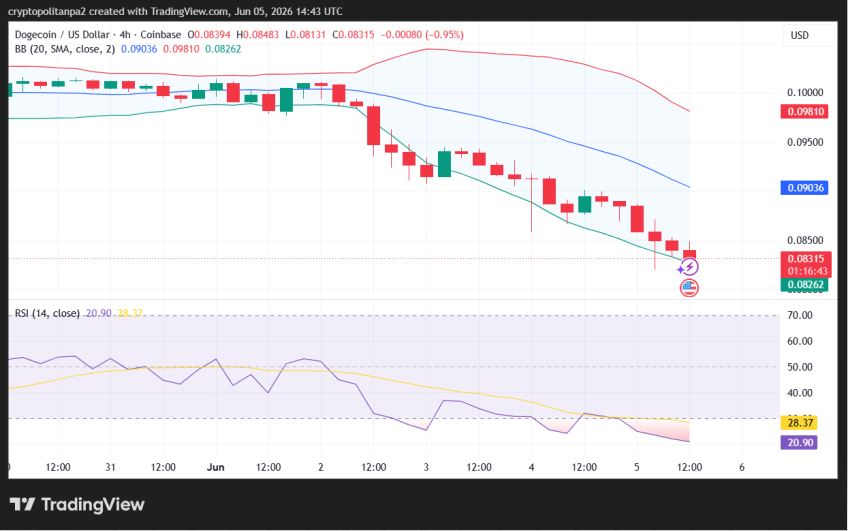Image resolution: width=848 pixels, height=531 pixels.
Task: Click the 40.00 RSI axis label
Action: point(799,393)
